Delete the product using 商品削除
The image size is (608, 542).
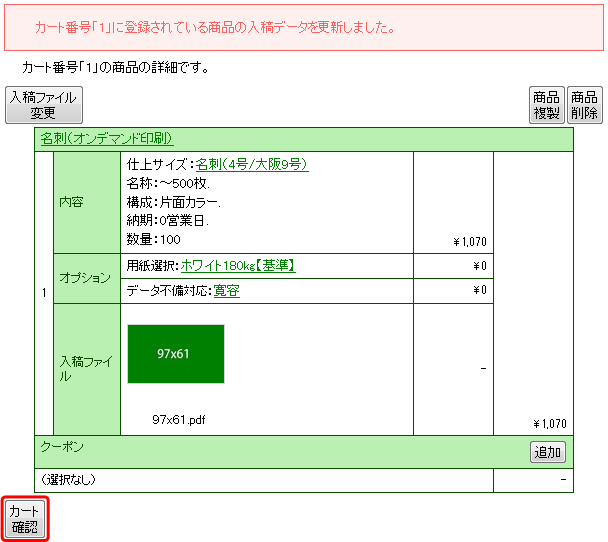(x=584, y=105)
